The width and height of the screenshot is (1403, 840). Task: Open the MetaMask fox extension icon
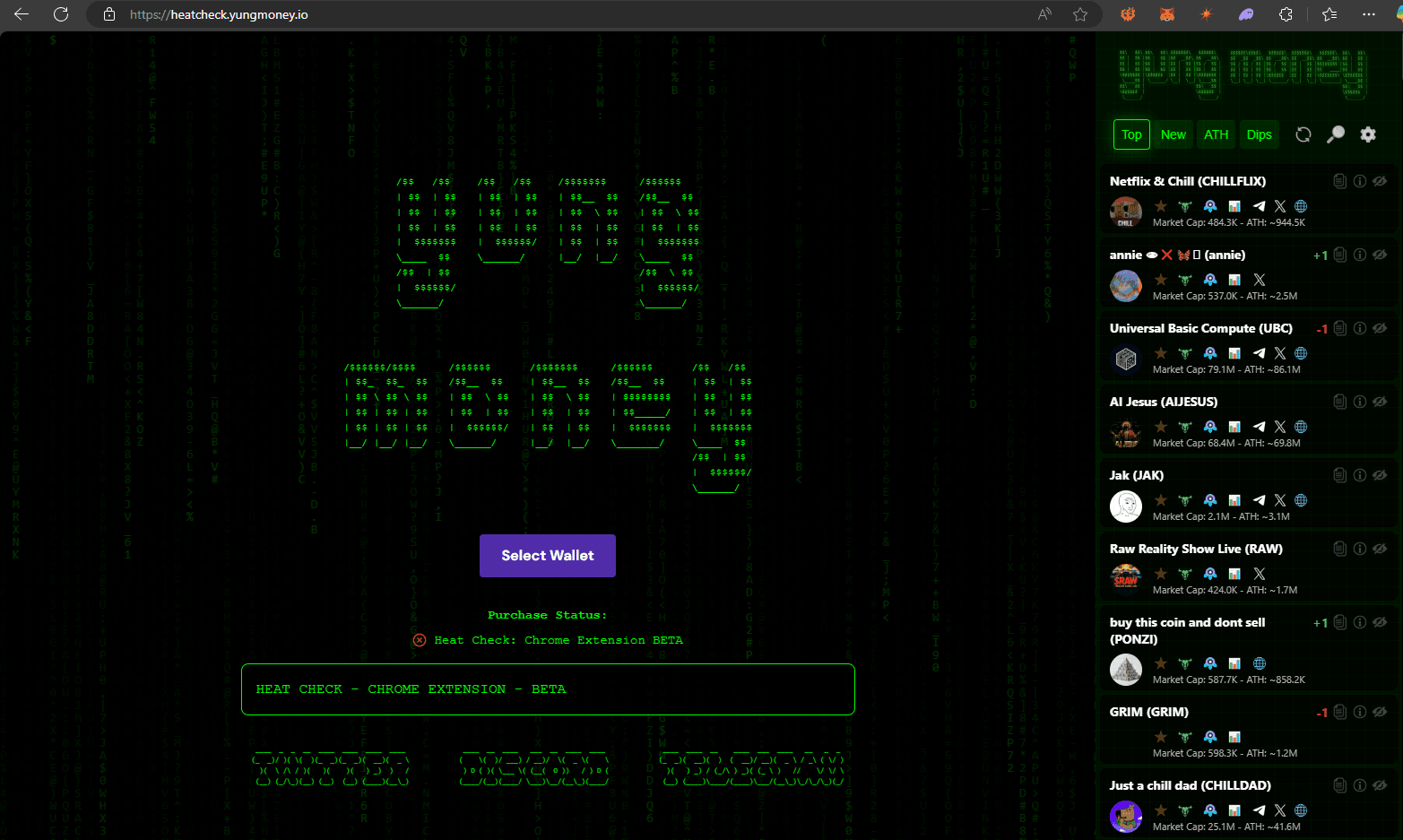point(1167,14)
